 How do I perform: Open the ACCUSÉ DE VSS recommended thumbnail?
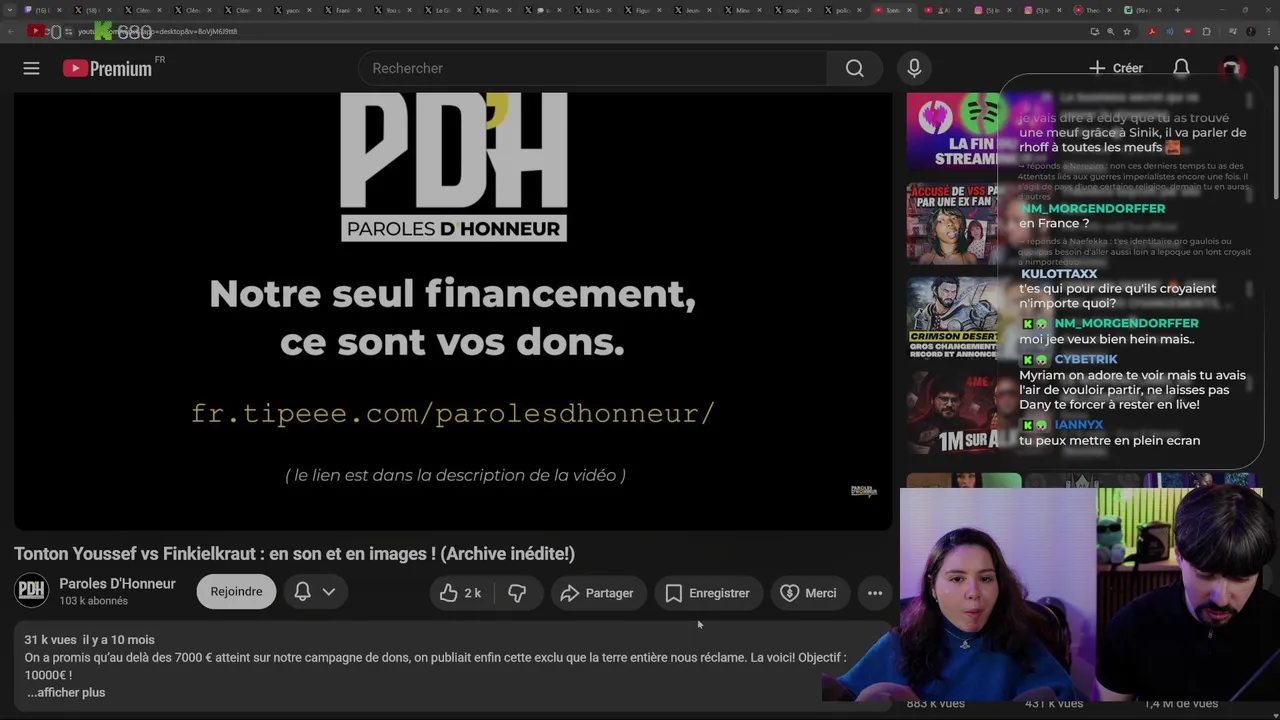coord(951,223)
